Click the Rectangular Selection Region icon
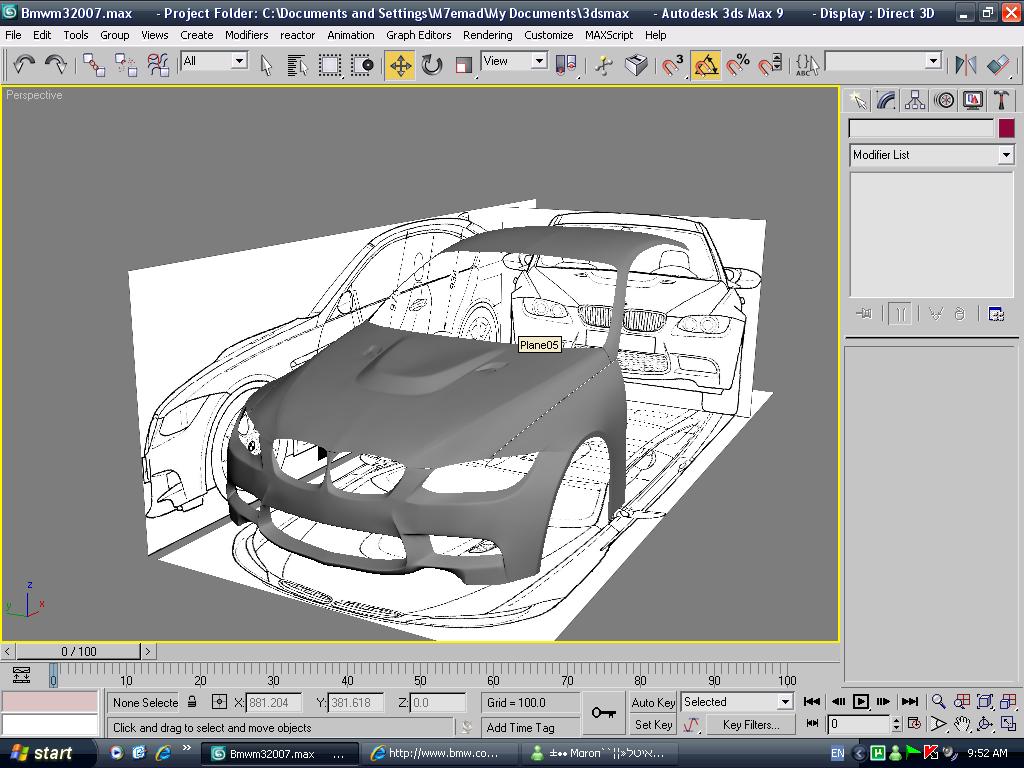This screenshot has width=1024, height=768. coord(330,65)
